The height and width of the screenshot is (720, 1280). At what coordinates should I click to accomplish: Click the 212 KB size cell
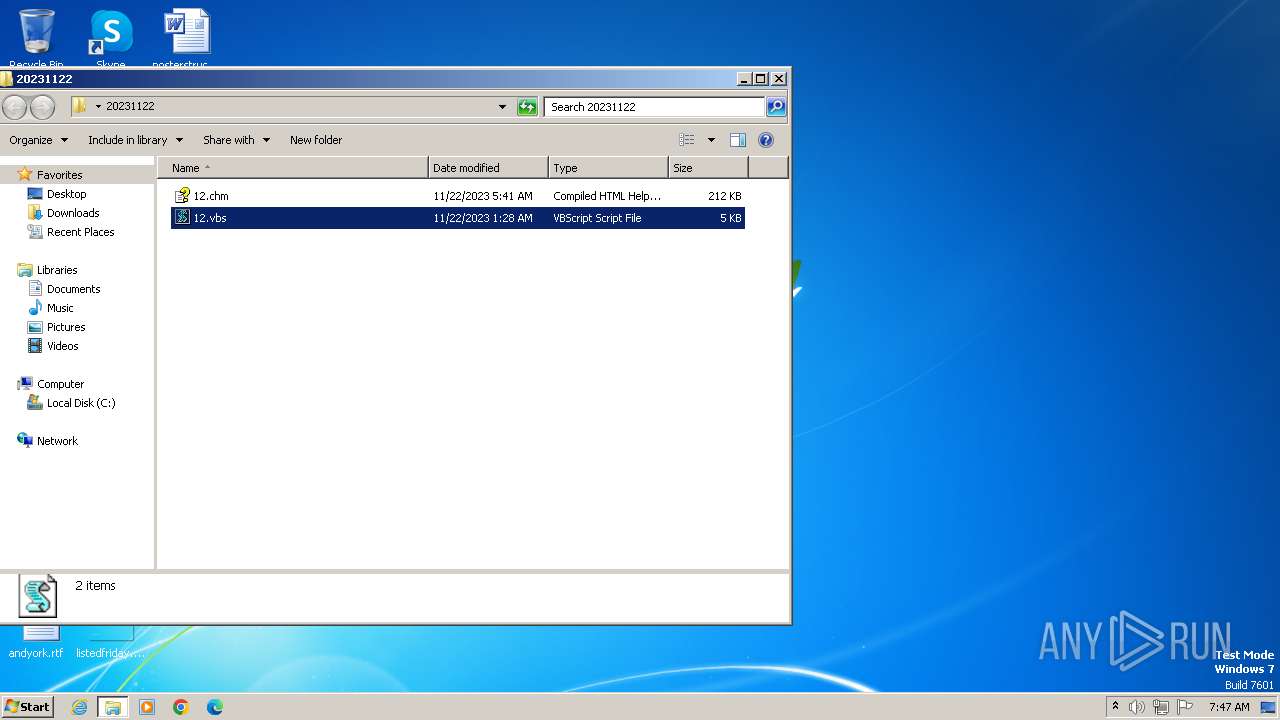click(x=723, y=196)
